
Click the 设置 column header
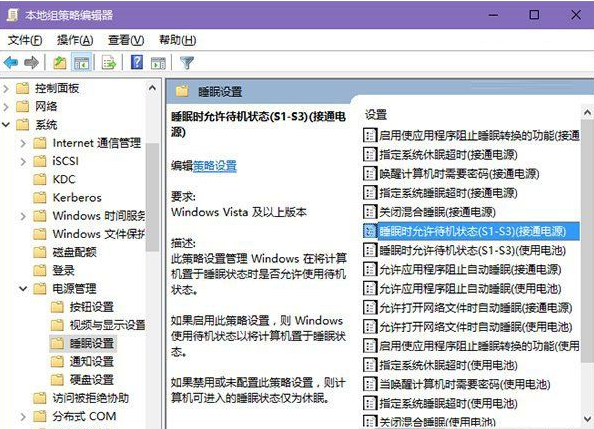coord(376,114)
